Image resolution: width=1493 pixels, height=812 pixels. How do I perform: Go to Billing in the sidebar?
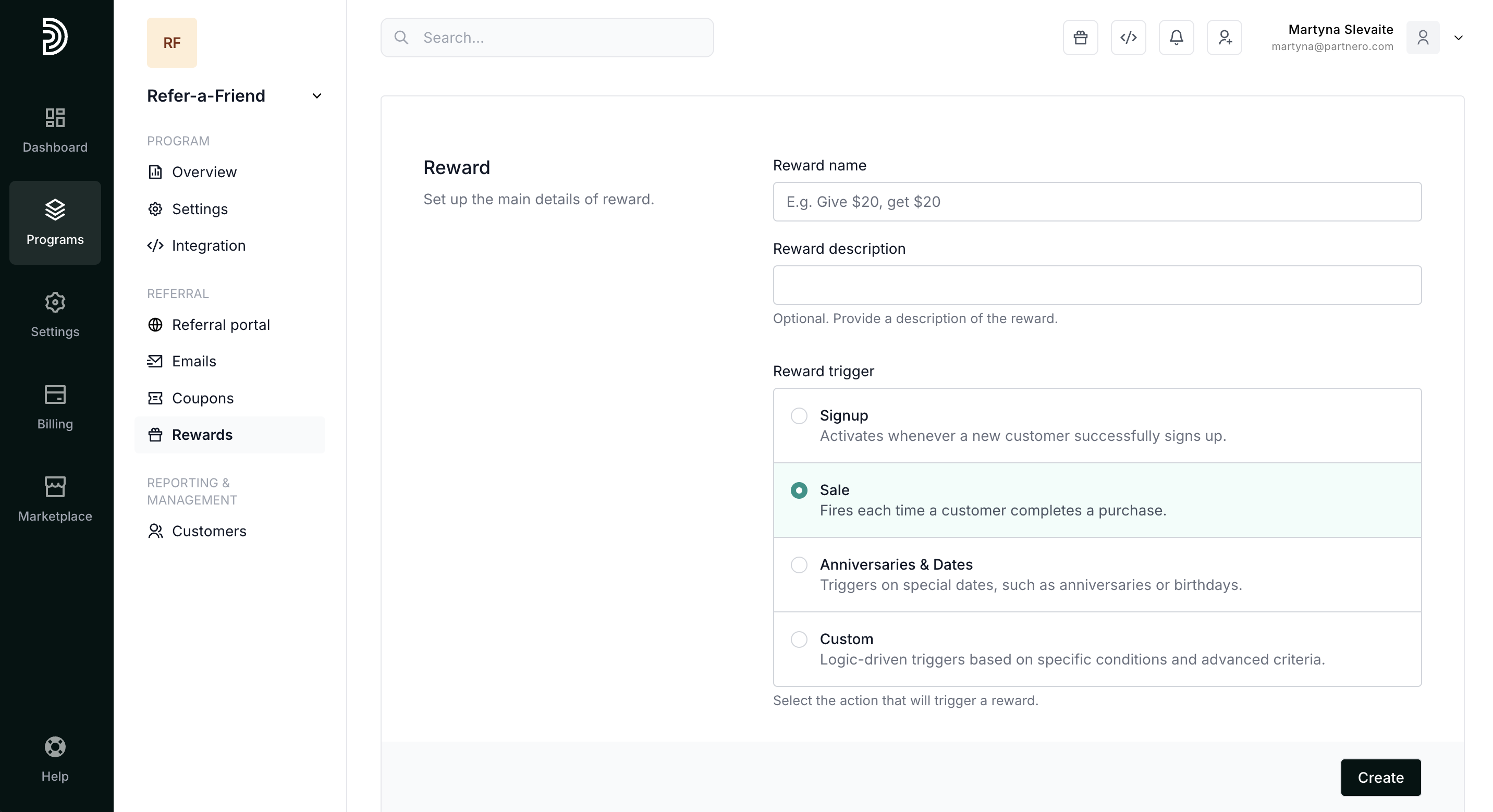55,407
